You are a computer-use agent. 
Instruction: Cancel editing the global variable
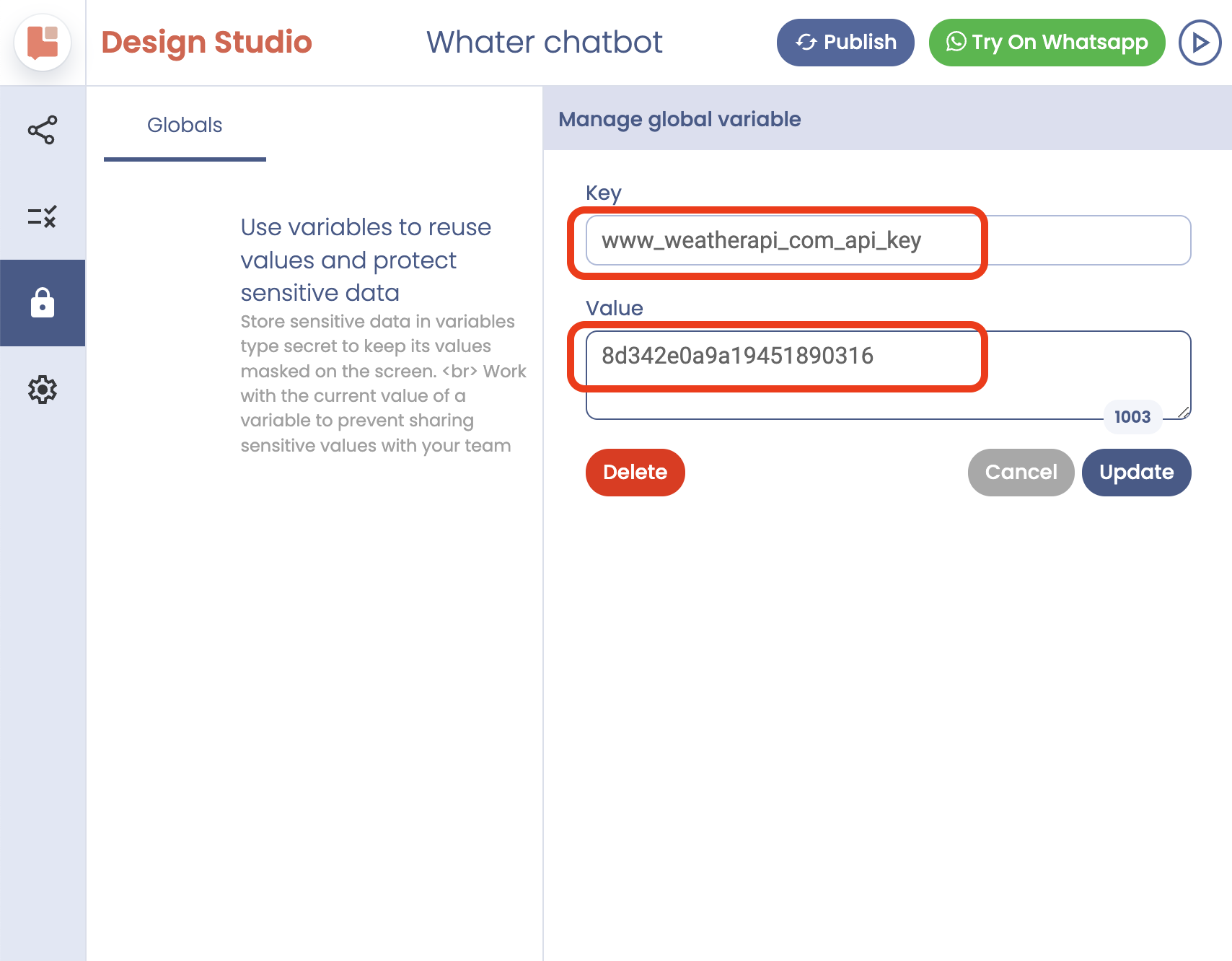point(1021,473)
